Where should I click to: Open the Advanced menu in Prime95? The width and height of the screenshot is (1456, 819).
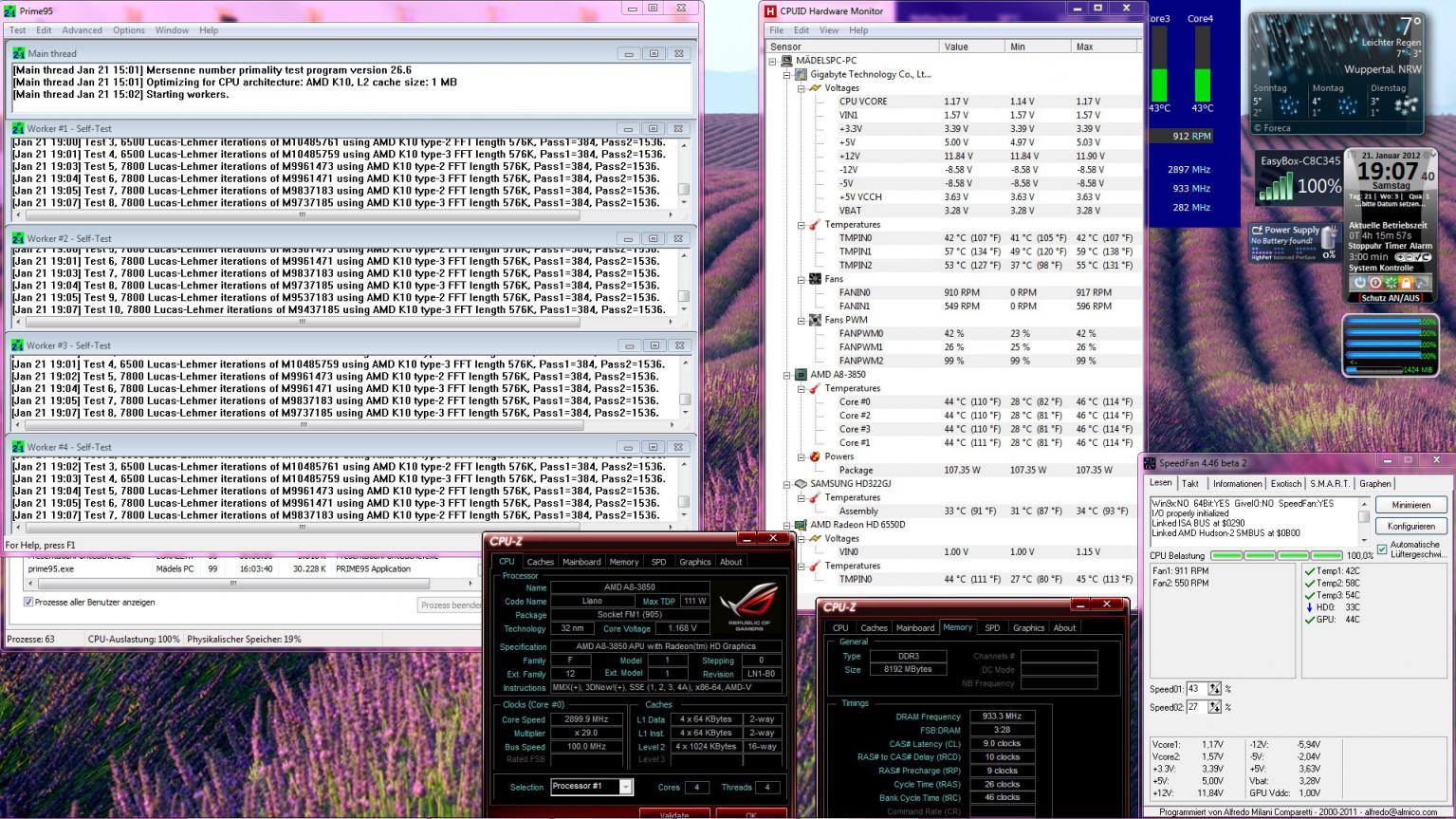click(x=83, y=30)
